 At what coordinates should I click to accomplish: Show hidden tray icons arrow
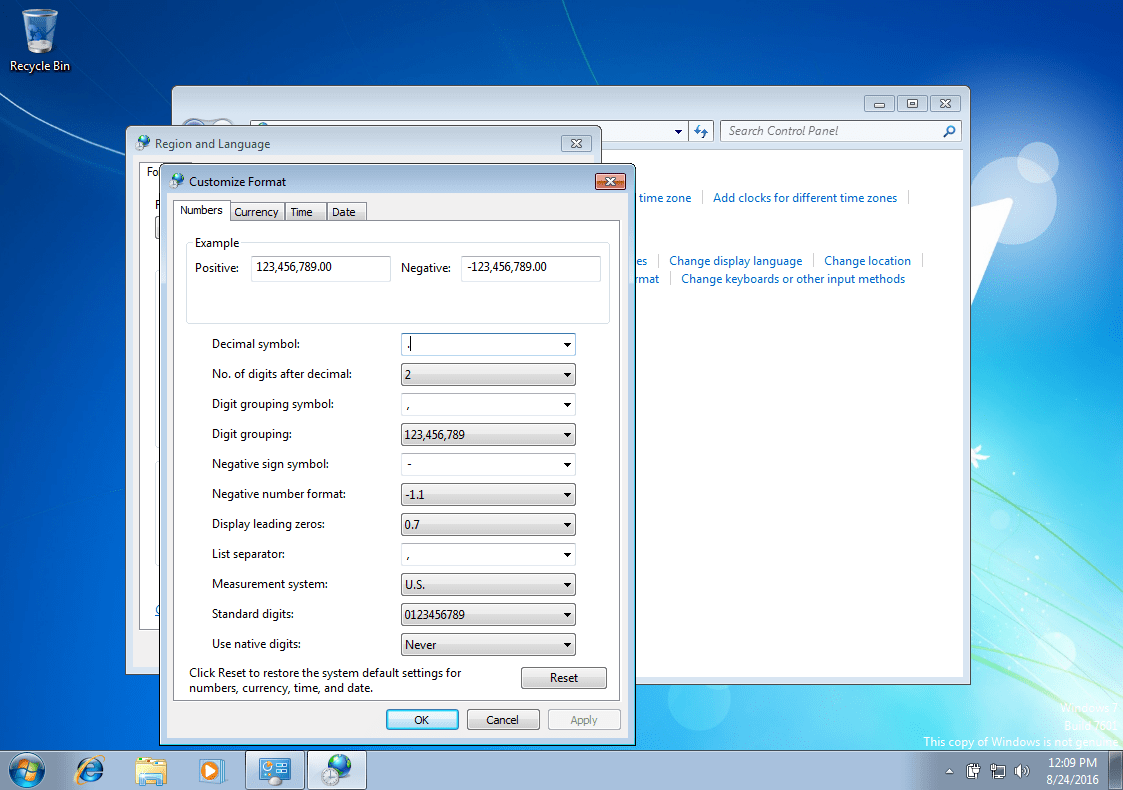[950, 771]
